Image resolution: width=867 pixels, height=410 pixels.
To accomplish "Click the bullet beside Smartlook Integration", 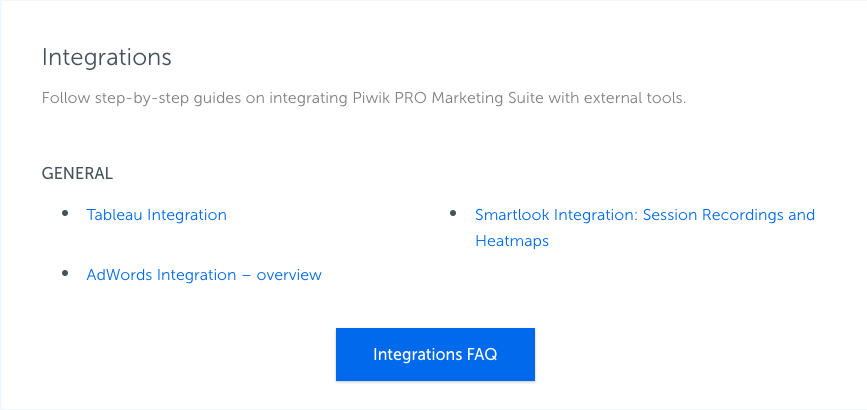I will [x=453, y=213].
